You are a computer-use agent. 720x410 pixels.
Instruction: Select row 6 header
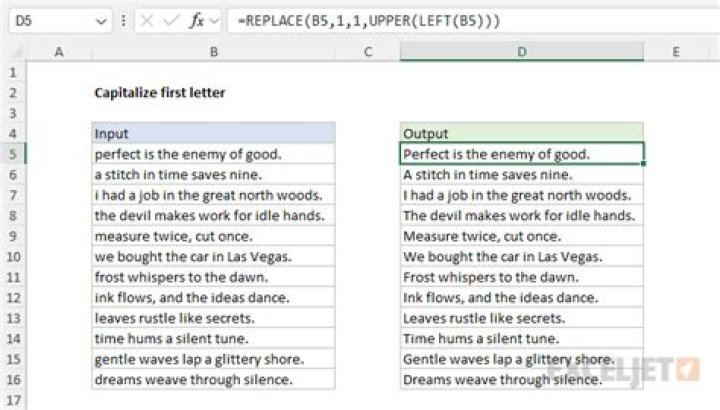13,174
